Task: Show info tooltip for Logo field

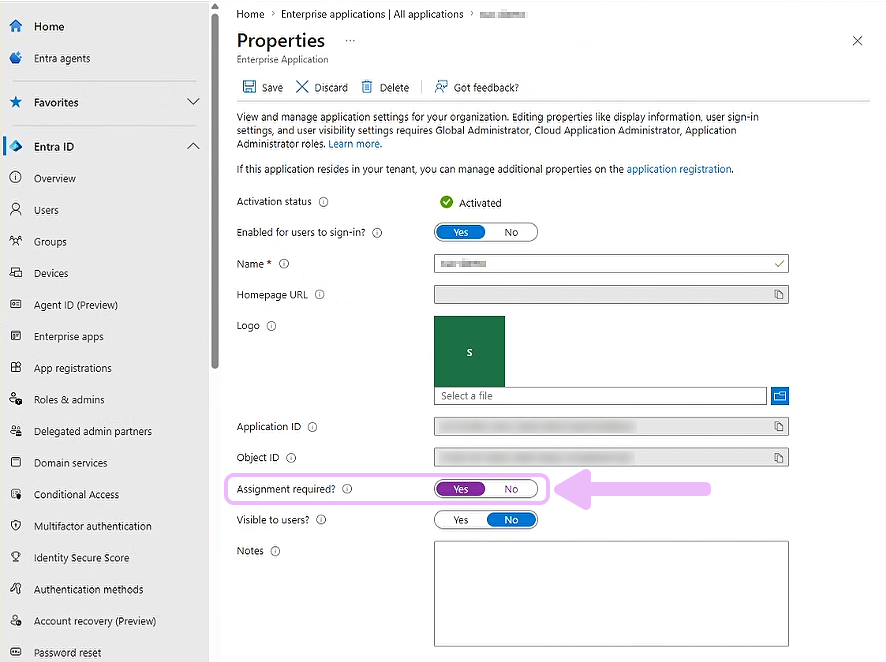Action: tap(271, 326)
